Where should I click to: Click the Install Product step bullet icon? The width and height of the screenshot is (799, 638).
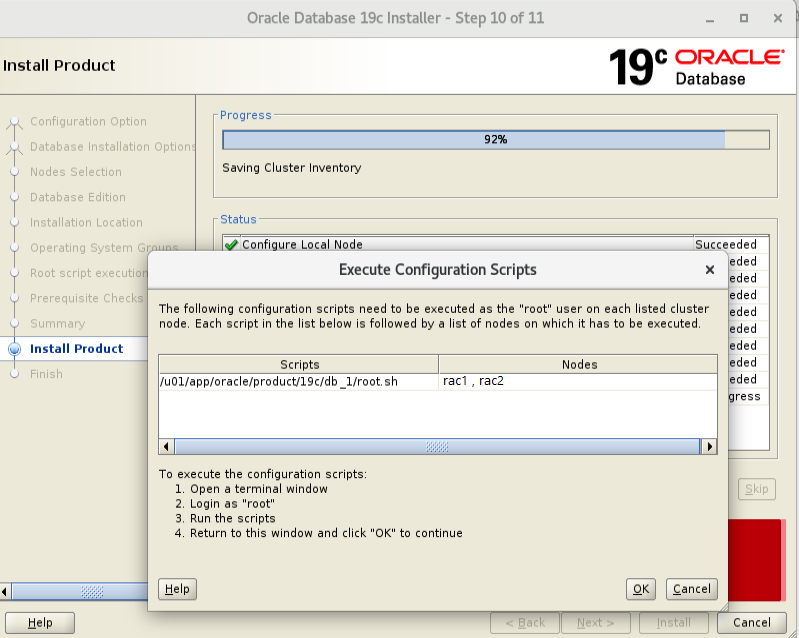(14, 349)
